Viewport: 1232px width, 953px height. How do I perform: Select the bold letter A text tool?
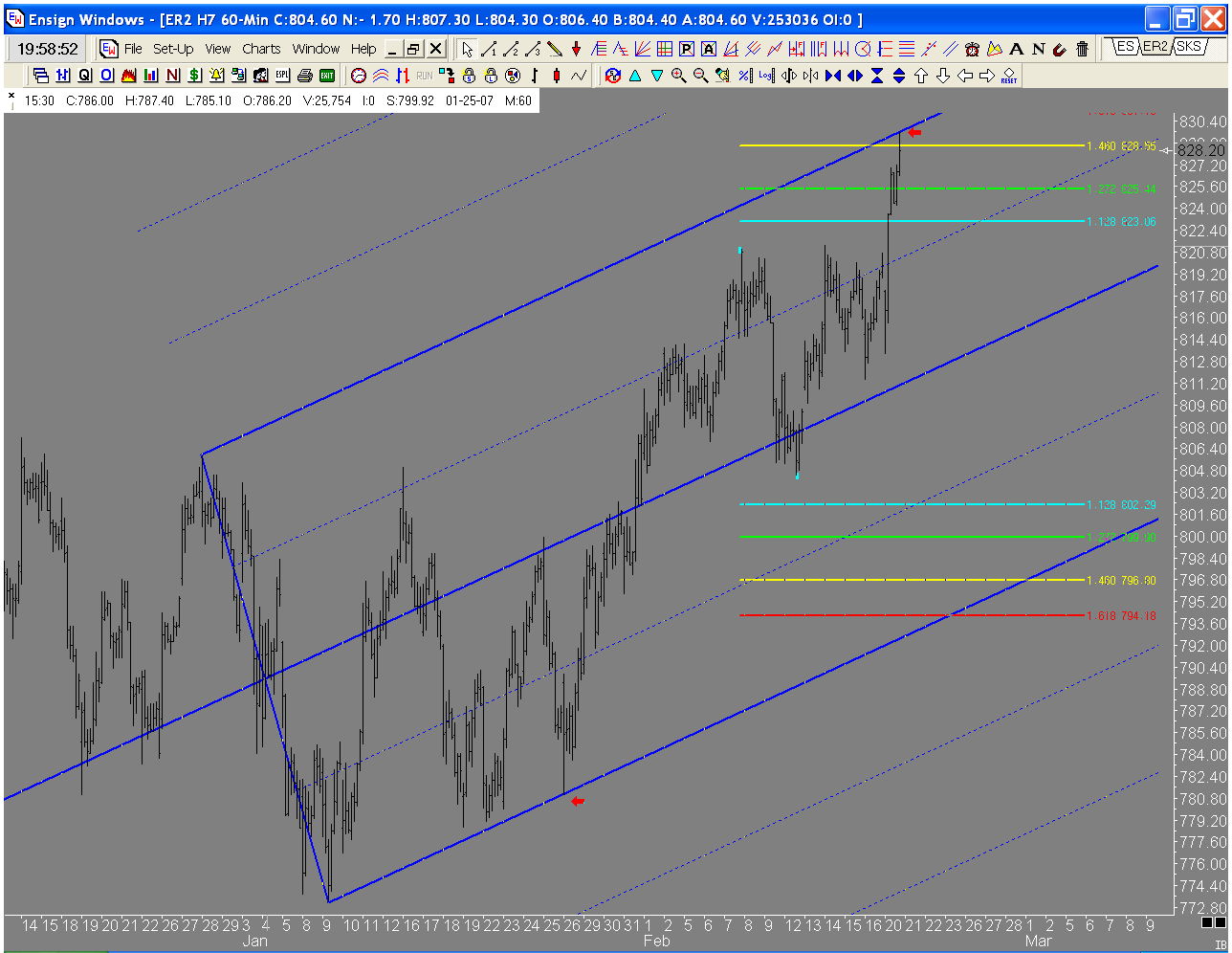click(x=1017, y=49)
